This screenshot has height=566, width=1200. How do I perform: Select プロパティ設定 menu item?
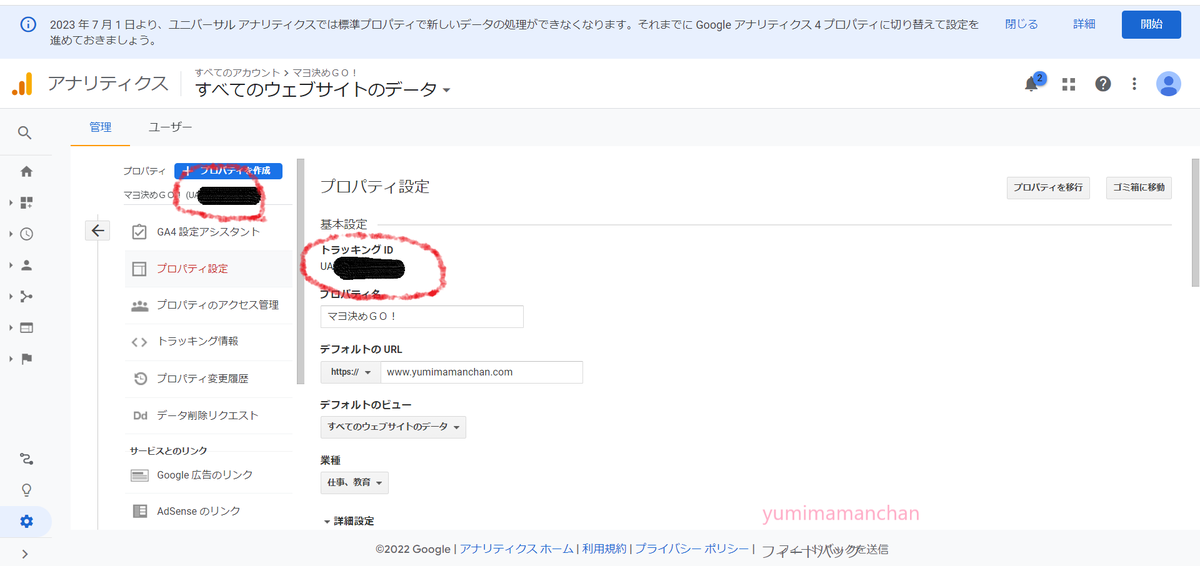209,268
